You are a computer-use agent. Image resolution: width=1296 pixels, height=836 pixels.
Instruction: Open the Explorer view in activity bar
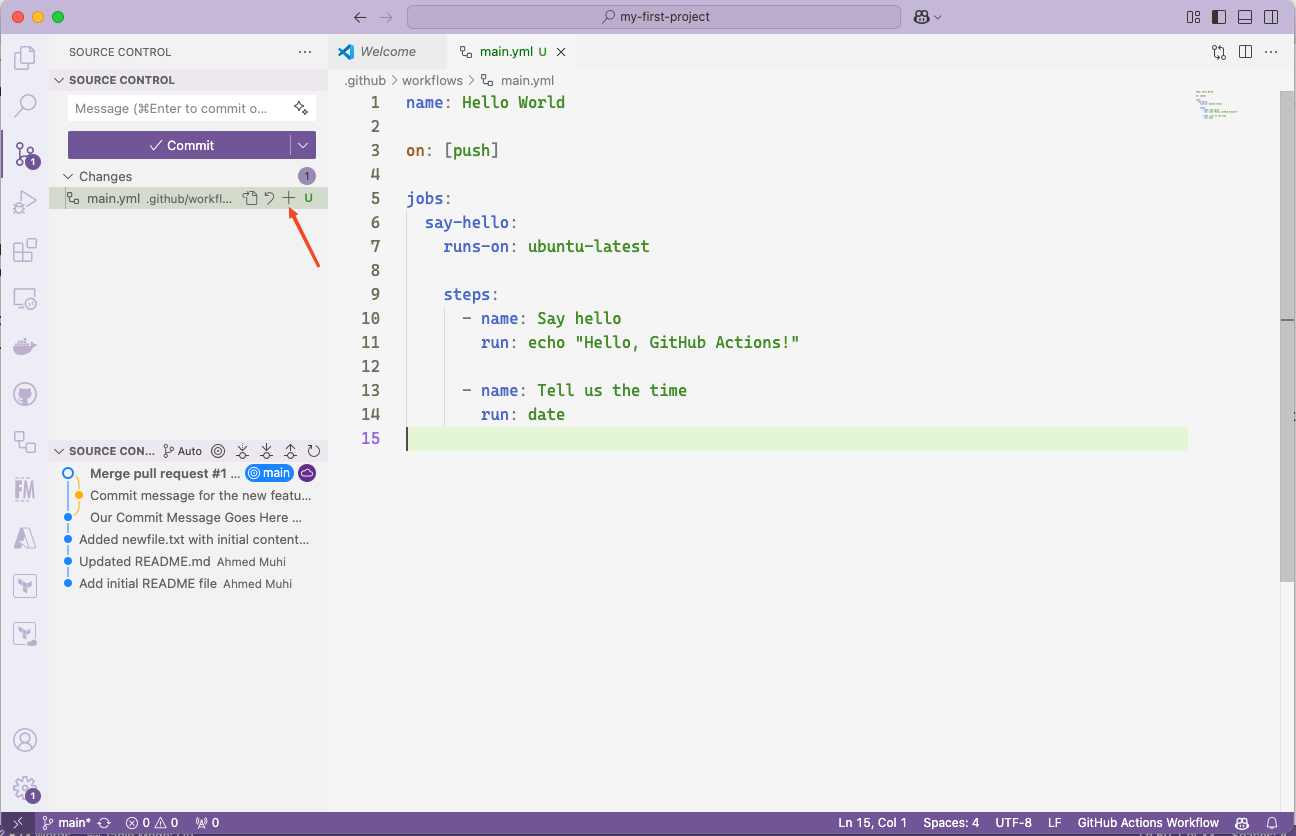pos(25,58)
